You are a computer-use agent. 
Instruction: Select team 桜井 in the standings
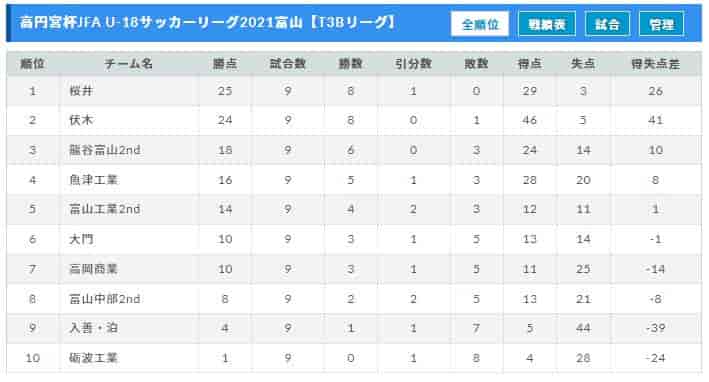(x=81, y=91)
